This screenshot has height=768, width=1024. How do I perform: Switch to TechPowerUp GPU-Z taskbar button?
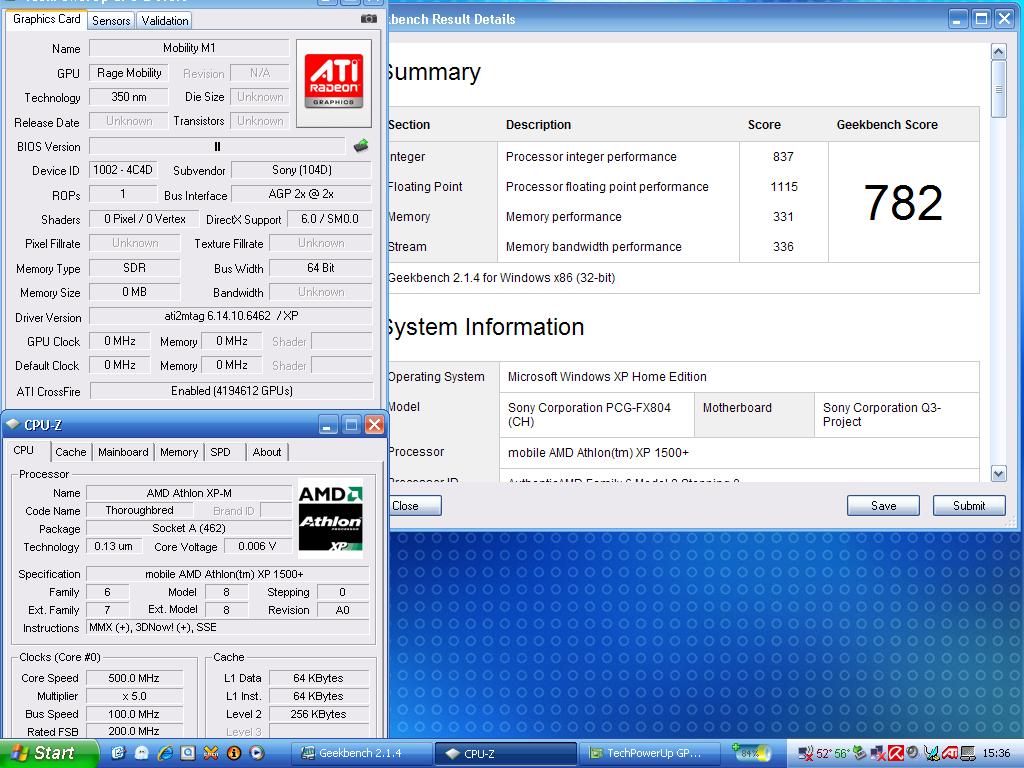(x=648, y=753)
